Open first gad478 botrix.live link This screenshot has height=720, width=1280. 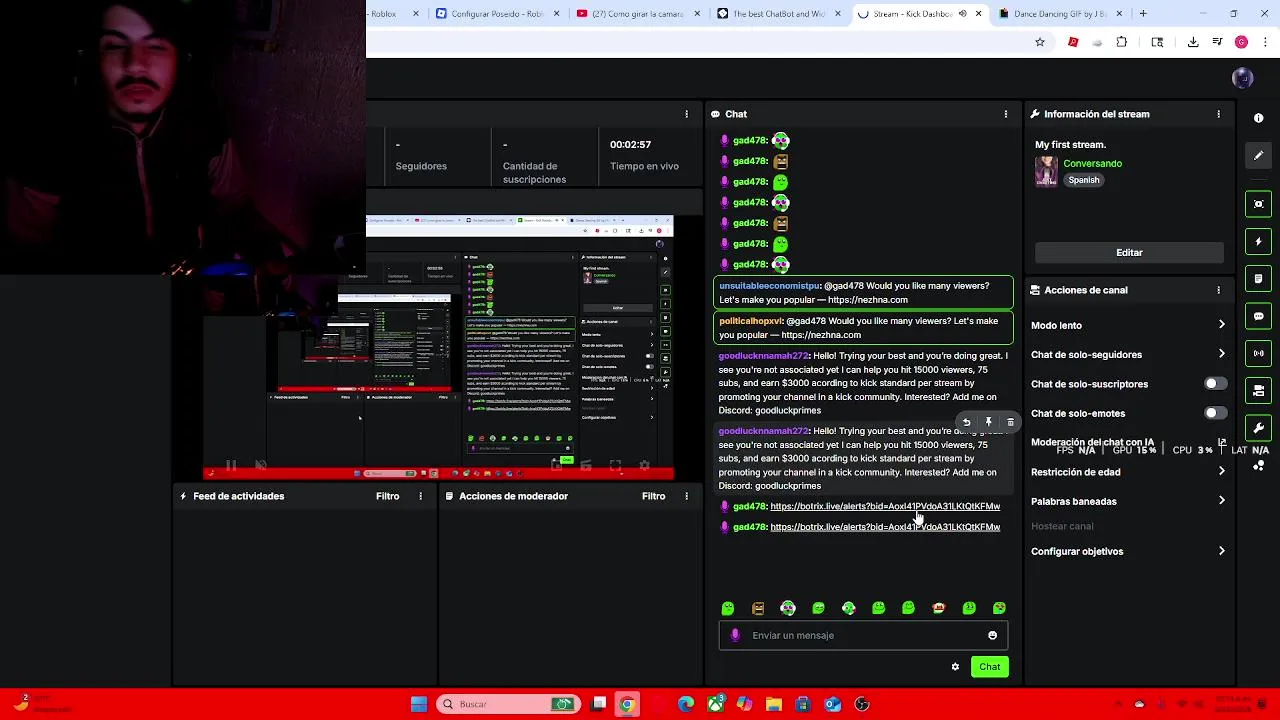(x=885, y=507)
